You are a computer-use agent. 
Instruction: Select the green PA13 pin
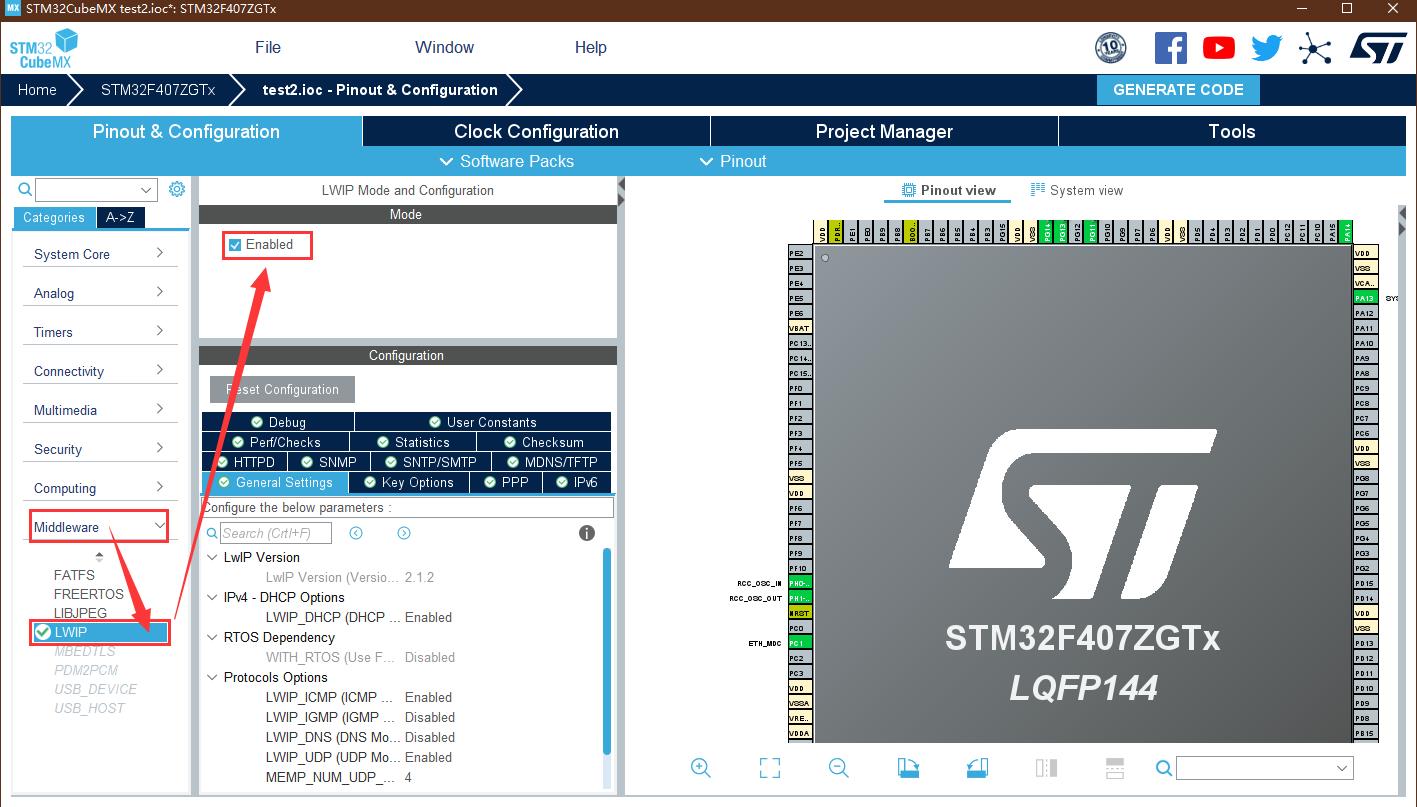point(1364,298)
